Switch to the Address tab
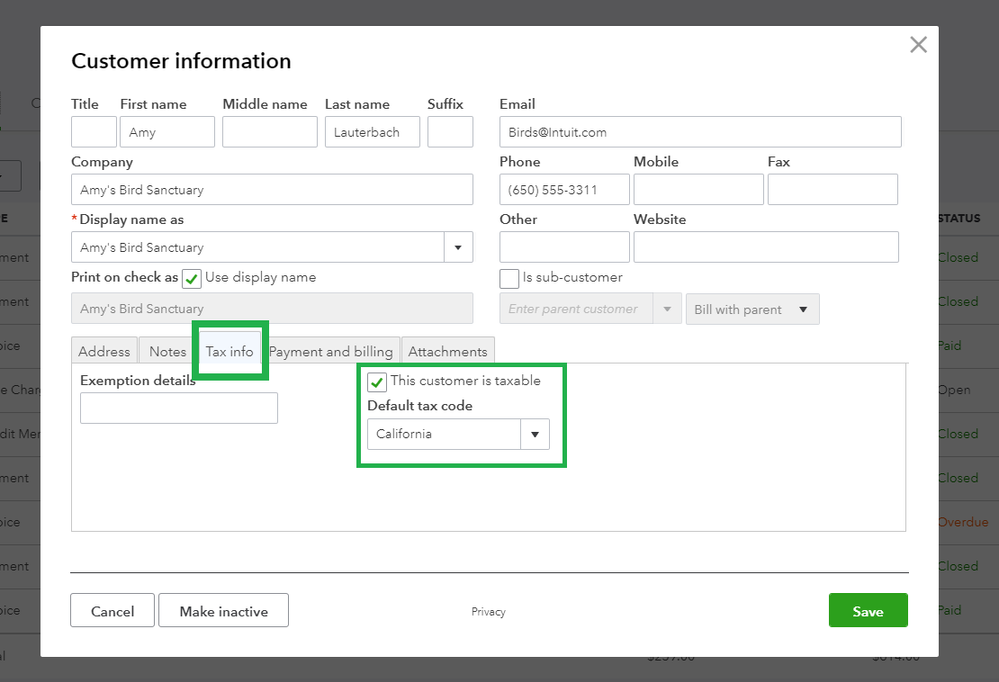The height and width of the screenshot is (682, 999). [x=104, y=351]
